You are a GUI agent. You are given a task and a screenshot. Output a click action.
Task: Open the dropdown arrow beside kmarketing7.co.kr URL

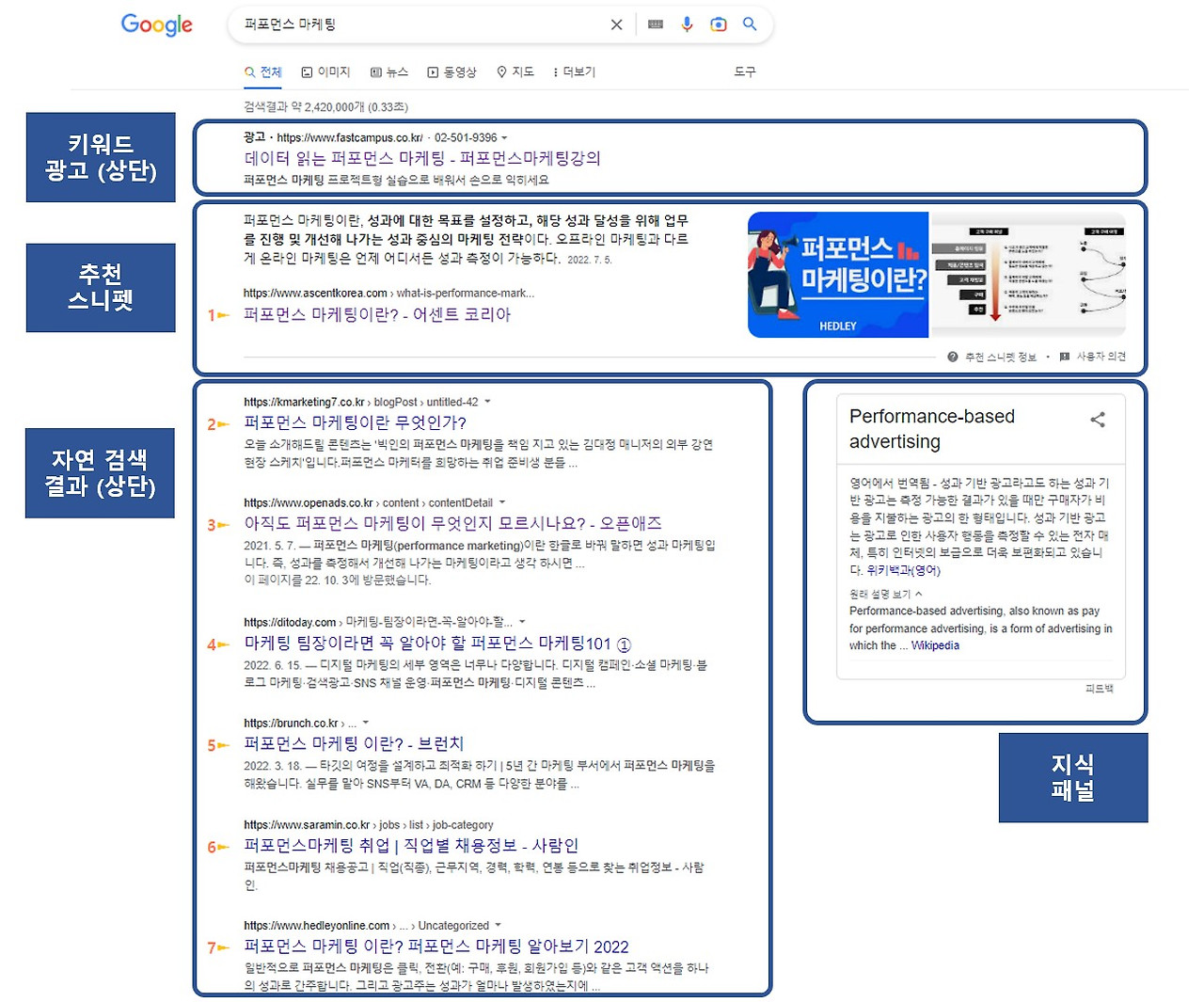click(x=487, y=402)
